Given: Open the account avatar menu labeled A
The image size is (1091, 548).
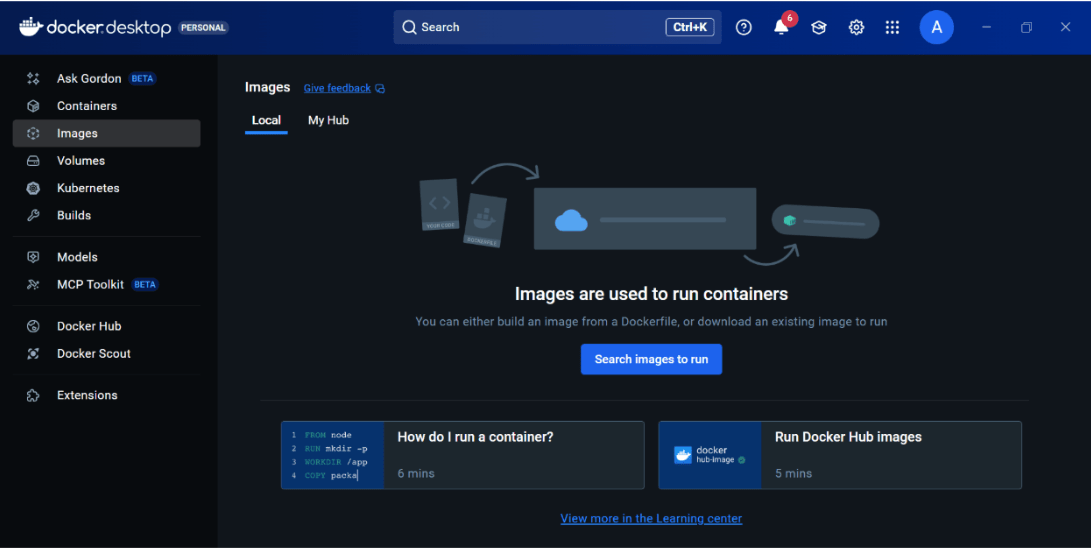Looking at the screenshot, I should pos(937,27).
